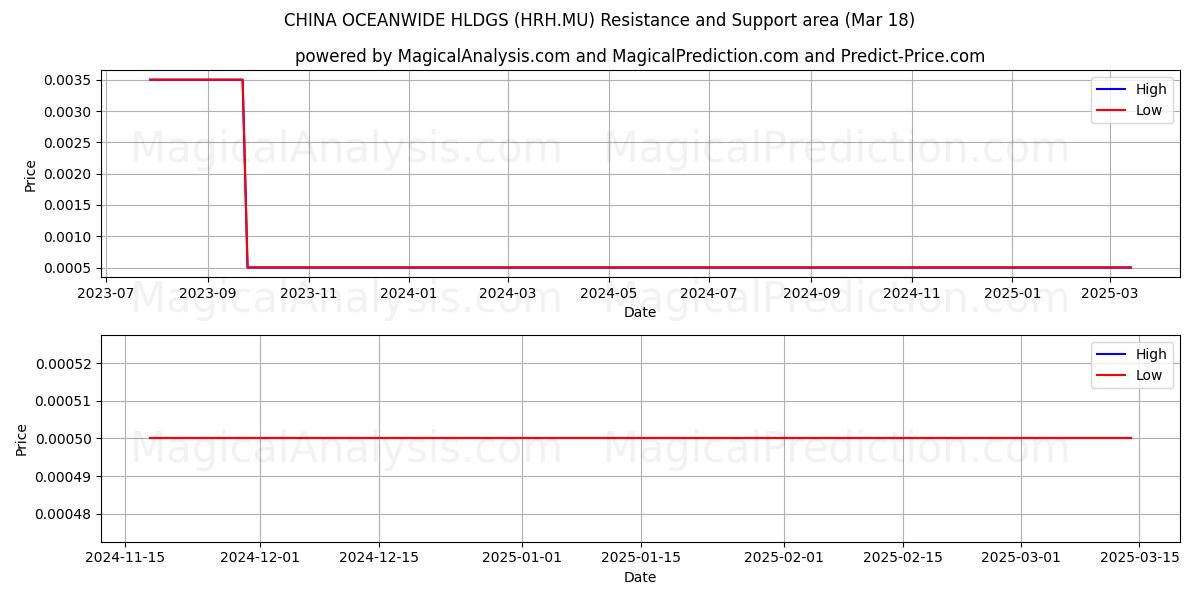Click the '2024-12-01' date tick label
The width and height of the screenshot is (1200, 600).
tap(260, 558)
